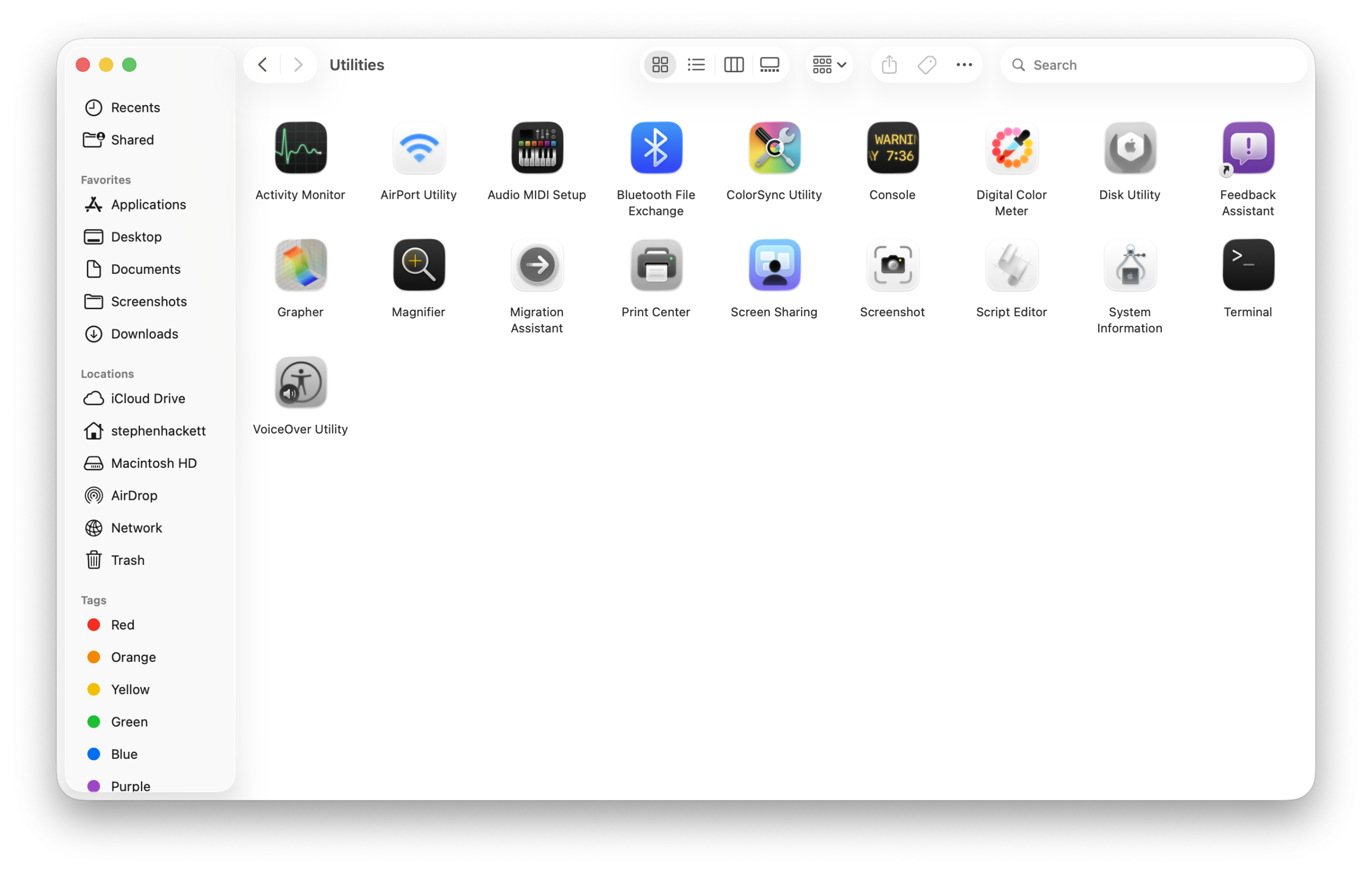Open Applications in the sidebar
Viewport: 1372px width, 875px height.
click(x=148, y=205)
